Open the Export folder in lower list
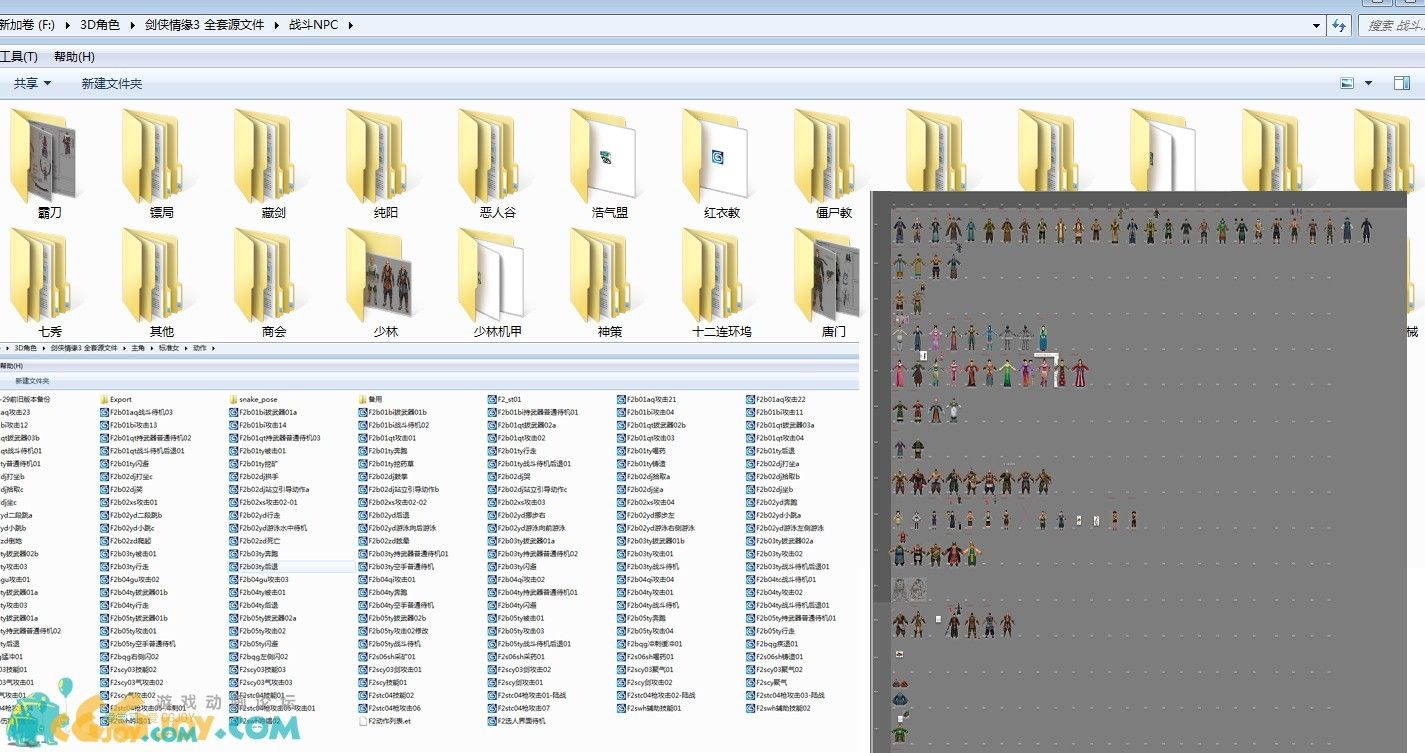Screen dimensions: 1425x753 [115, 399]
